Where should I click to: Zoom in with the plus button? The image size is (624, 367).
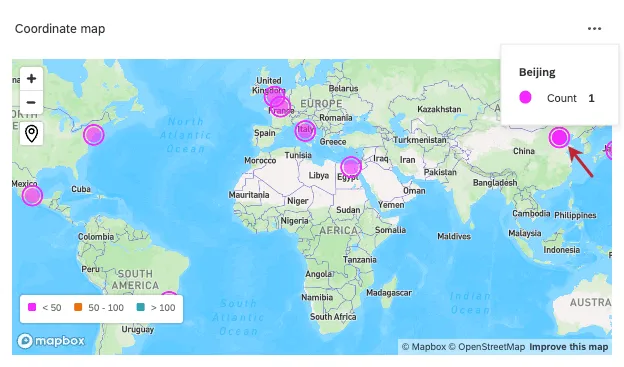pos(31,79)
